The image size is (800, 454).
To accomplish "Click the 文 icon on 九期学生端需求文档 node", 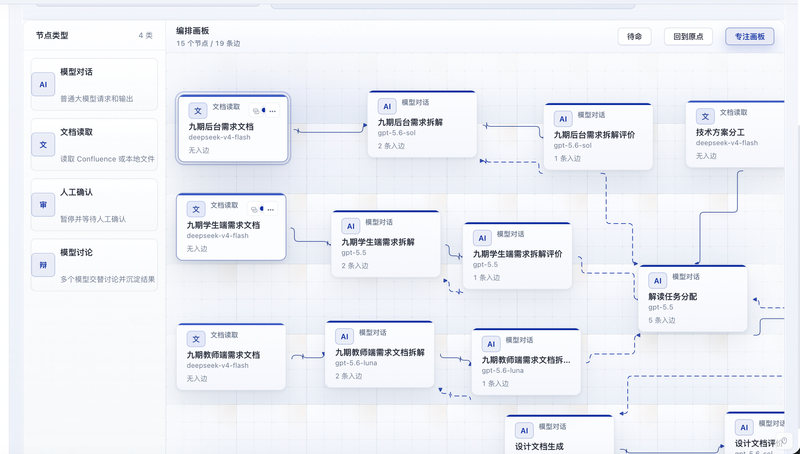I will (x=196, y=209).
